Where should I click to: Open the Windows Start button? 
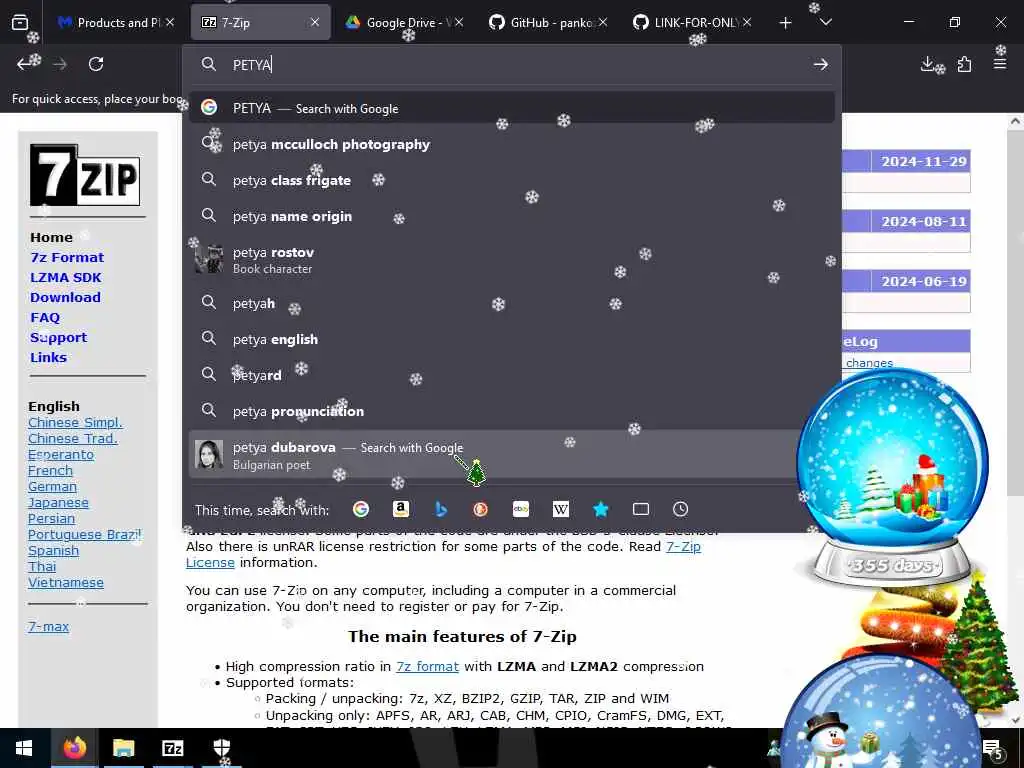pos(24,748)
